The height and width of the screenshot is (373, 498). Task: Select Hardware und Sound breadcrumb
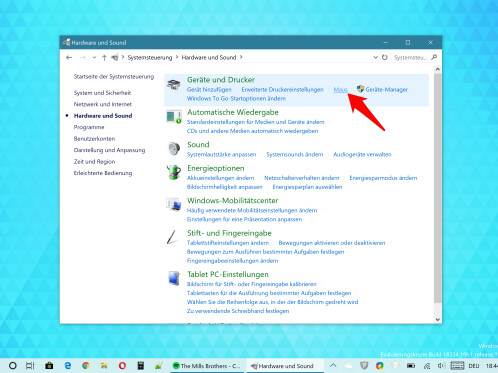pos(209,57)
